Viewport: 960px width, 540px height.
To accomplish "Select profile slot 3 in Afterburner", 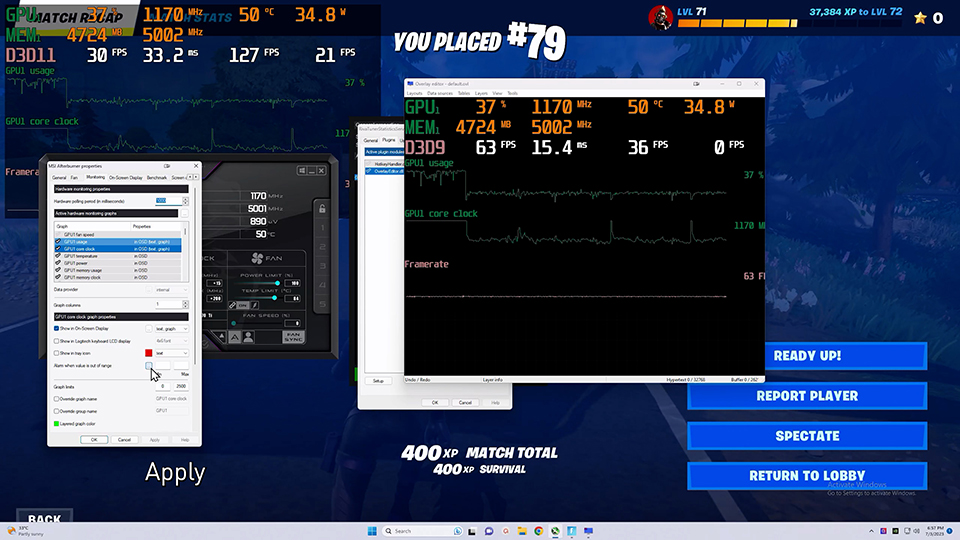I will (x=322, y=266).
